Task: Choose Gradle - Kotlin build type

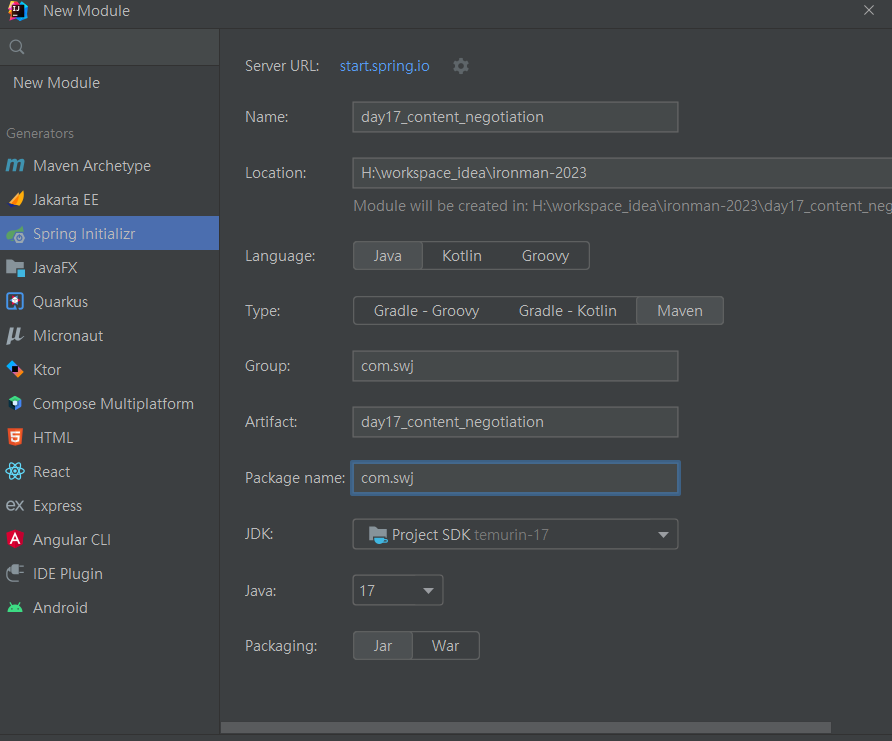Action: [x=567, y=311]
